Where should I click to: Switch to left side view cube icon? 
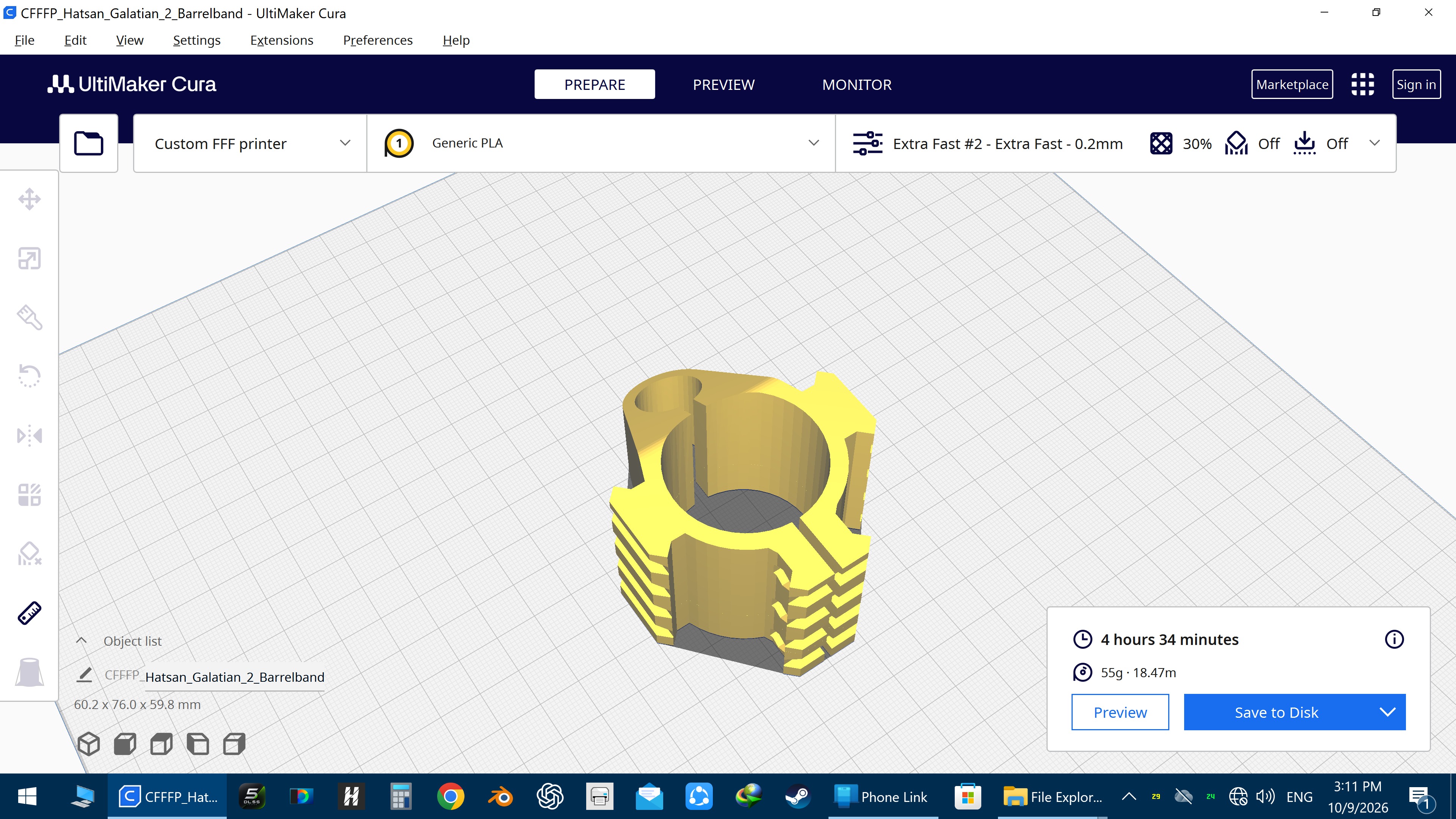coord(198,744)
